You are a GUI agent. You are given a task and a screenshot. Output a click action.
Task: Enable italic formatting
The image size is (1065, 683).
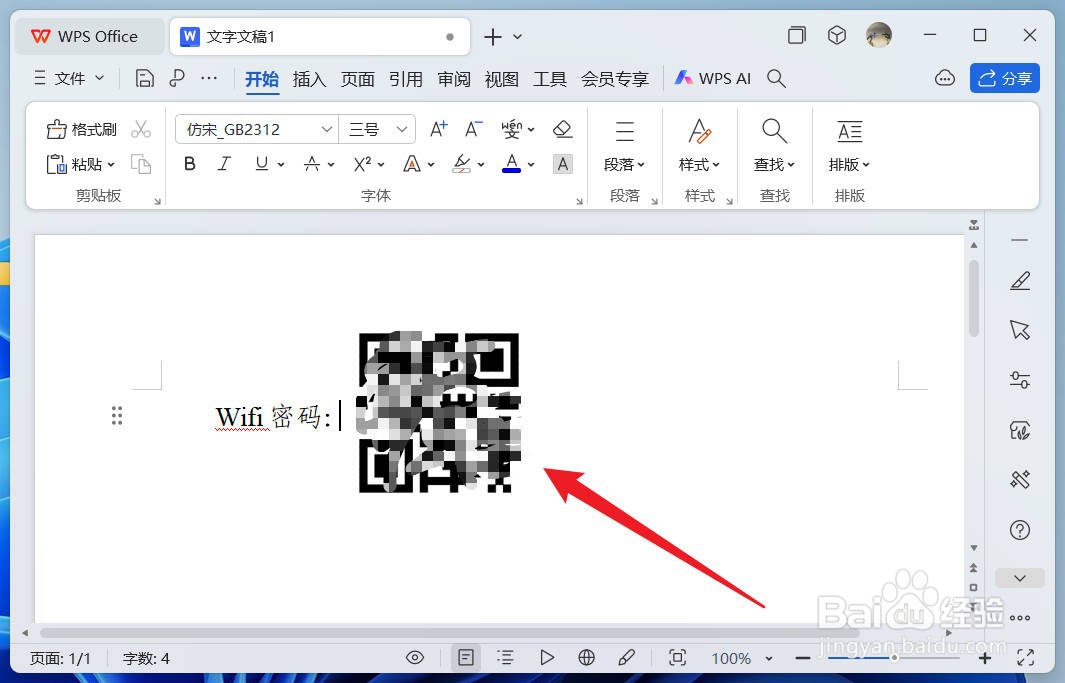tap(222, 164)
